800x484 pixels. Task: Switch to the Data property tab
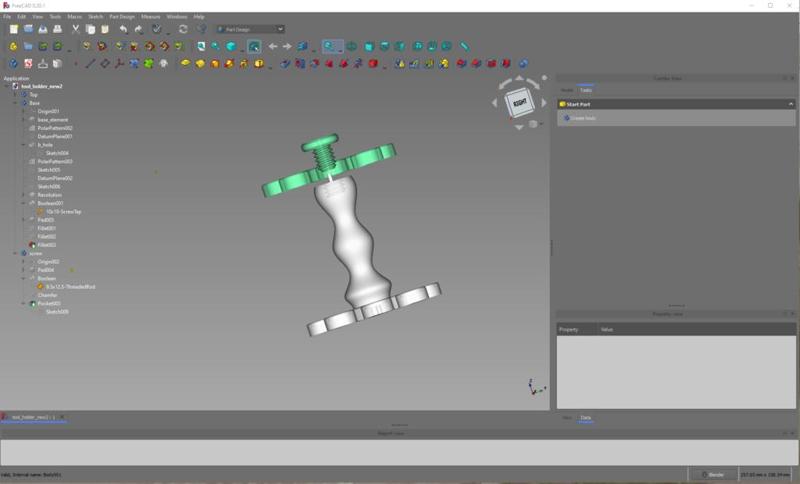coord(586,418)
